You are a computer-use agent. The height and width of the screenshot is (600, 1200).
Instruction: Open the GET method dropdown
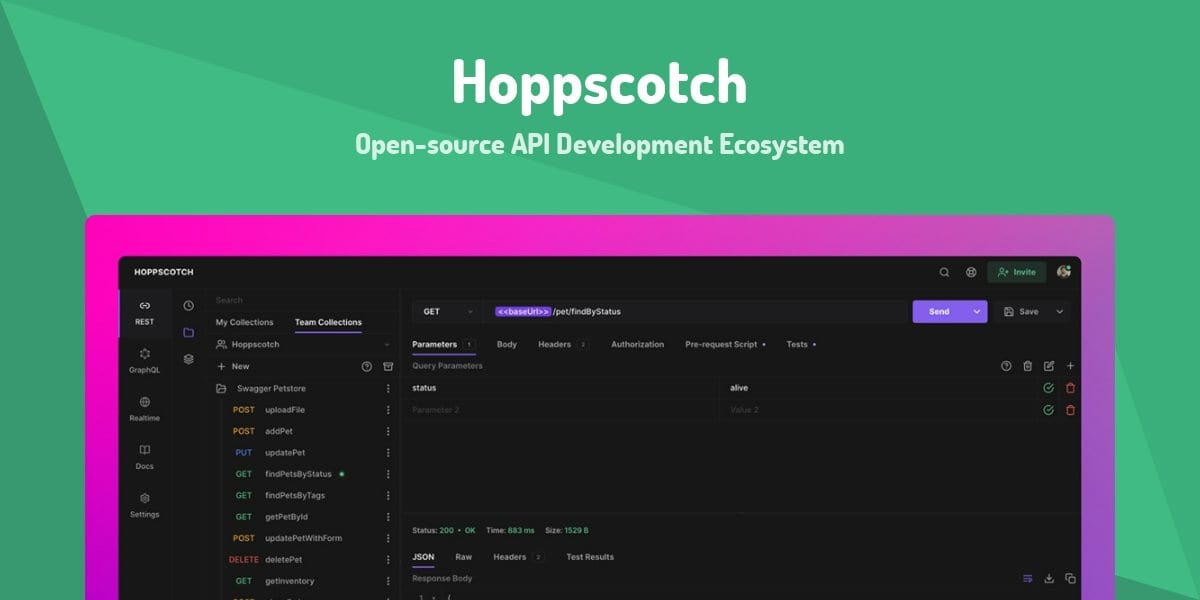445,311
